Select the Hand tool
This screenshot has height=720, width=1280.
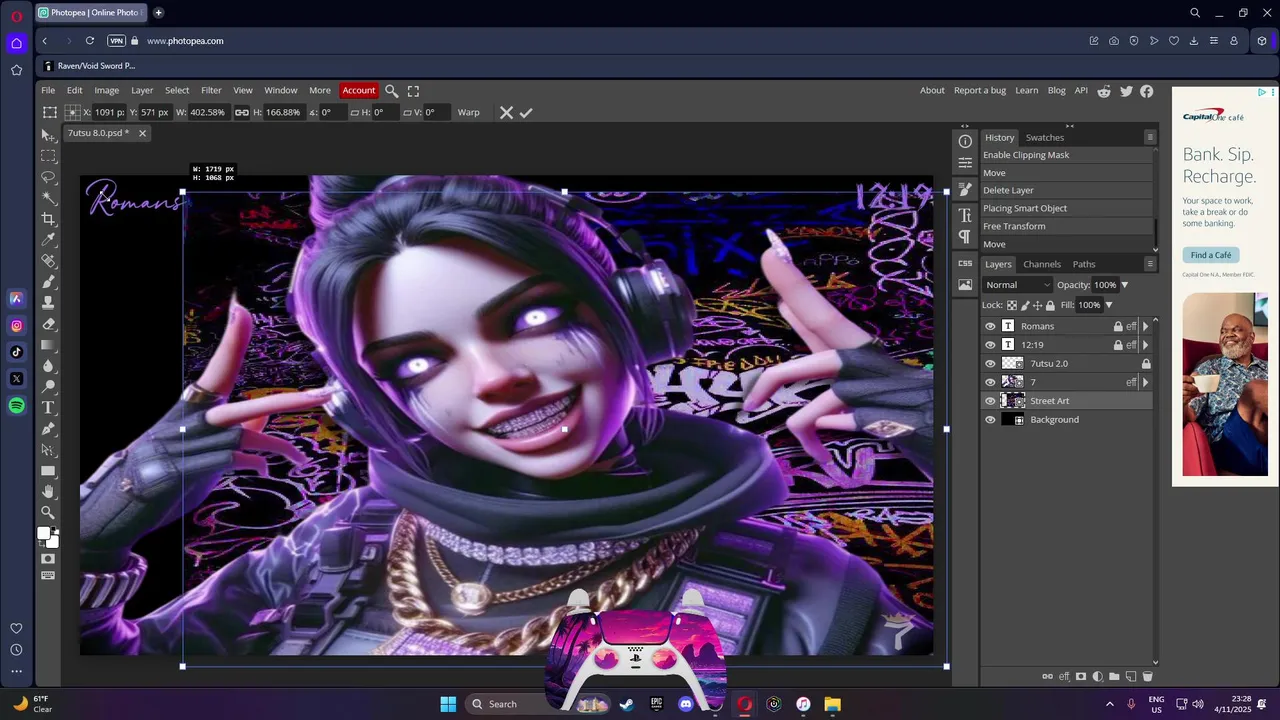(x=48, y=492)
